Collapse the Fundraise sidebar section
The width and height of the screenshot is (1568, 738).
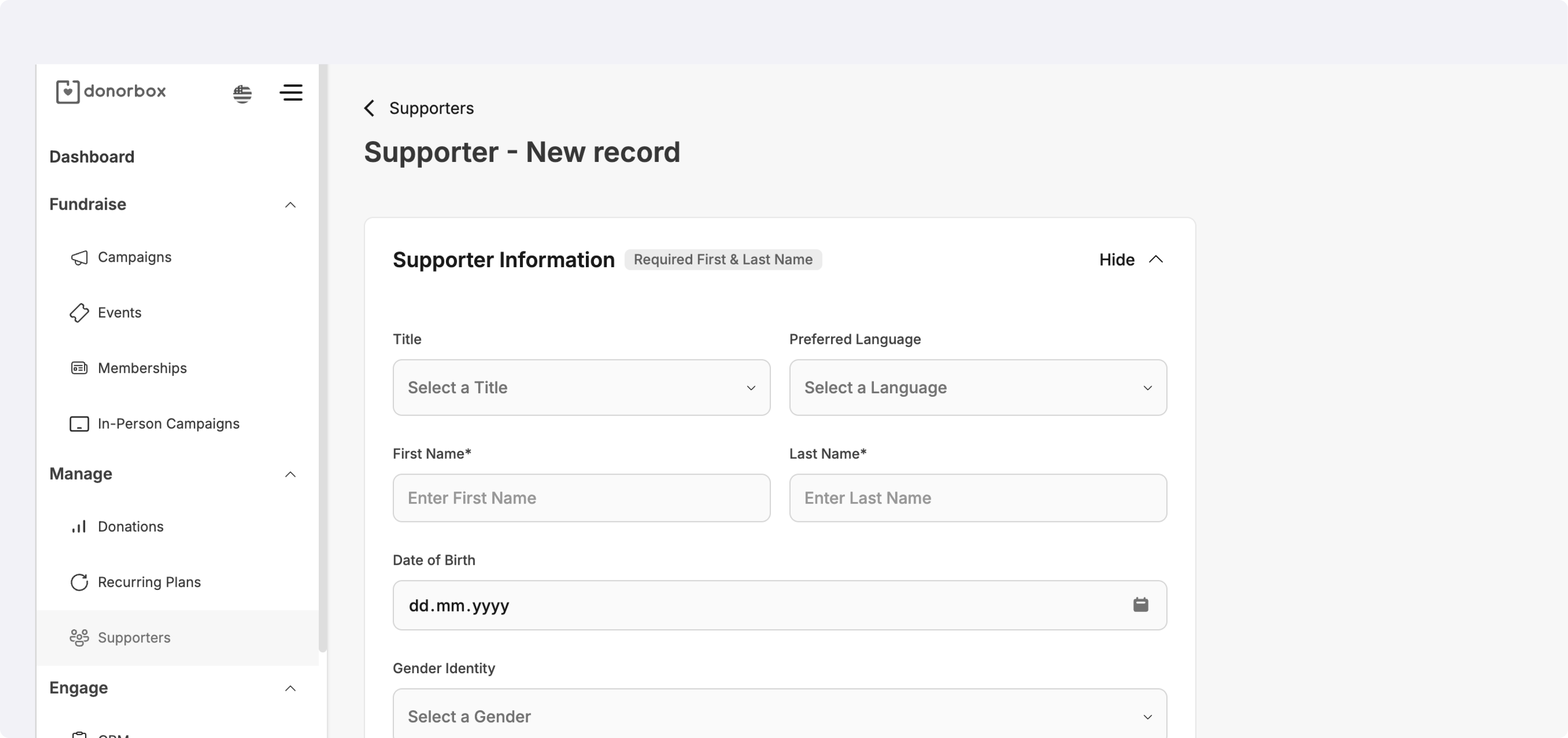coord(290,205)
